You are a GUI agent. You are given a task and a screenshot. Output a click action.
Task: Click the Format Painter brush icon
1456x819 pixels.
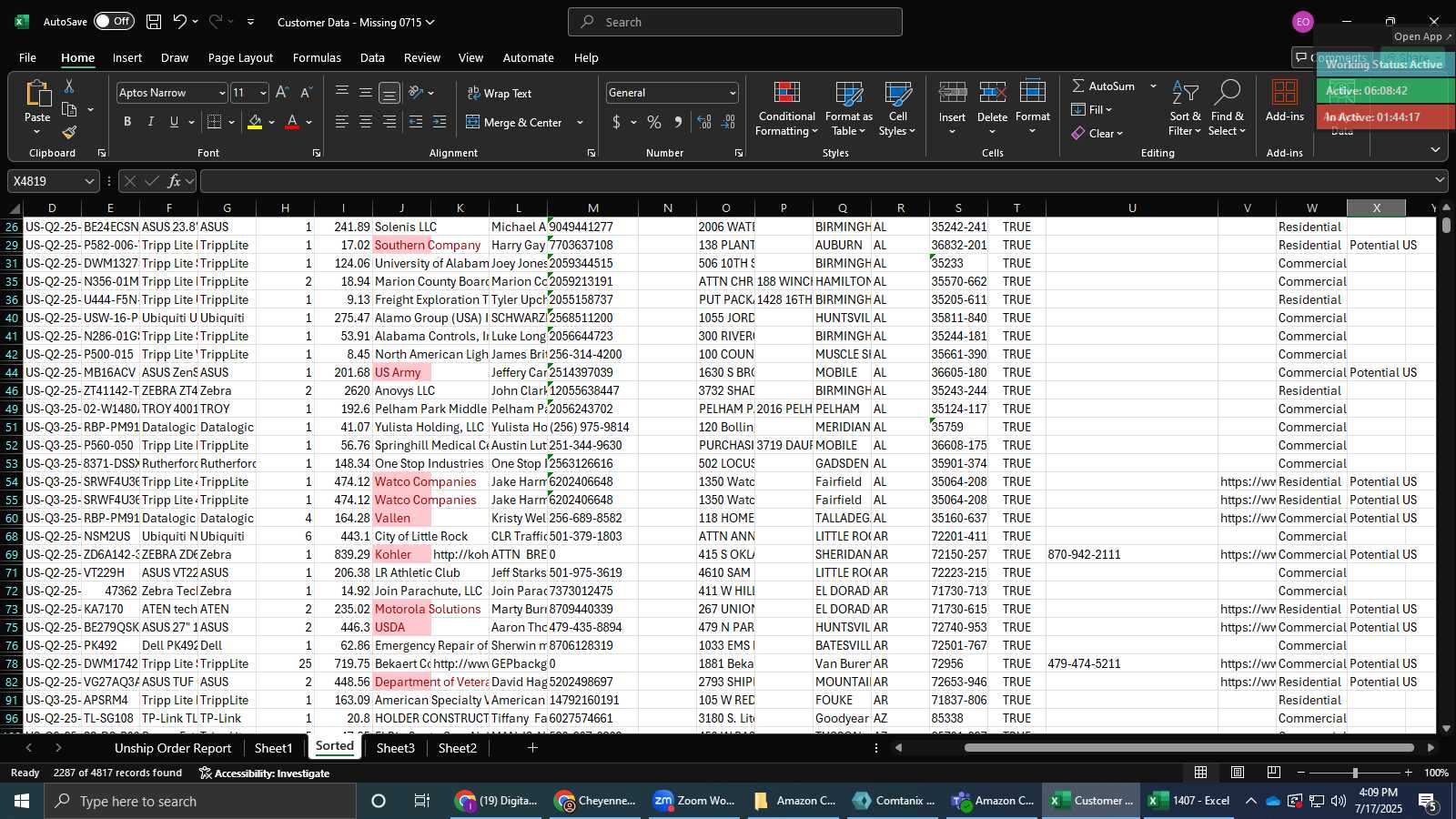[69, 133]
